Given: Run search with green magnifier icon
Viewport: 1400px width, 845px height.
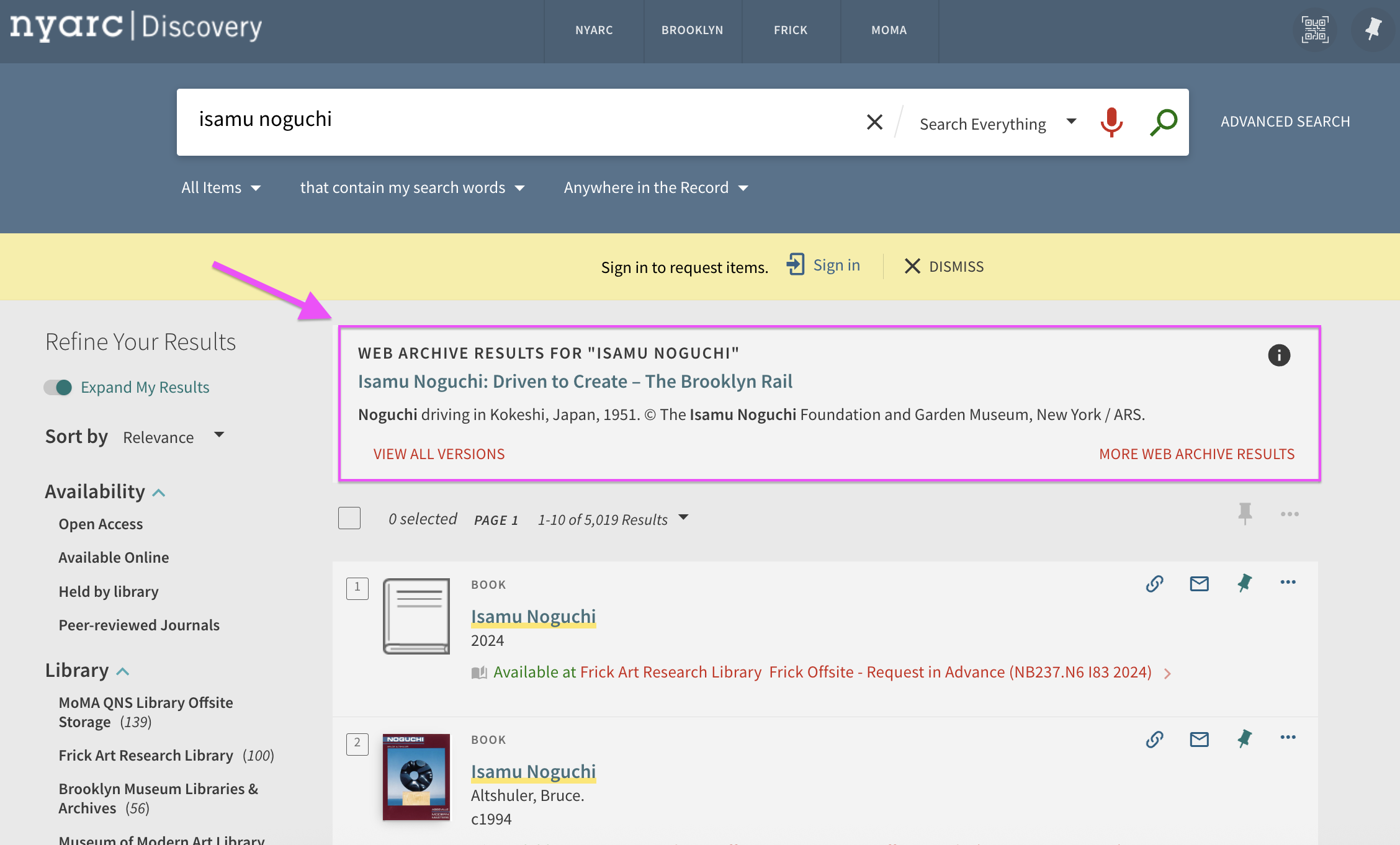Looking at the screenshot, I should [1164, 122].
